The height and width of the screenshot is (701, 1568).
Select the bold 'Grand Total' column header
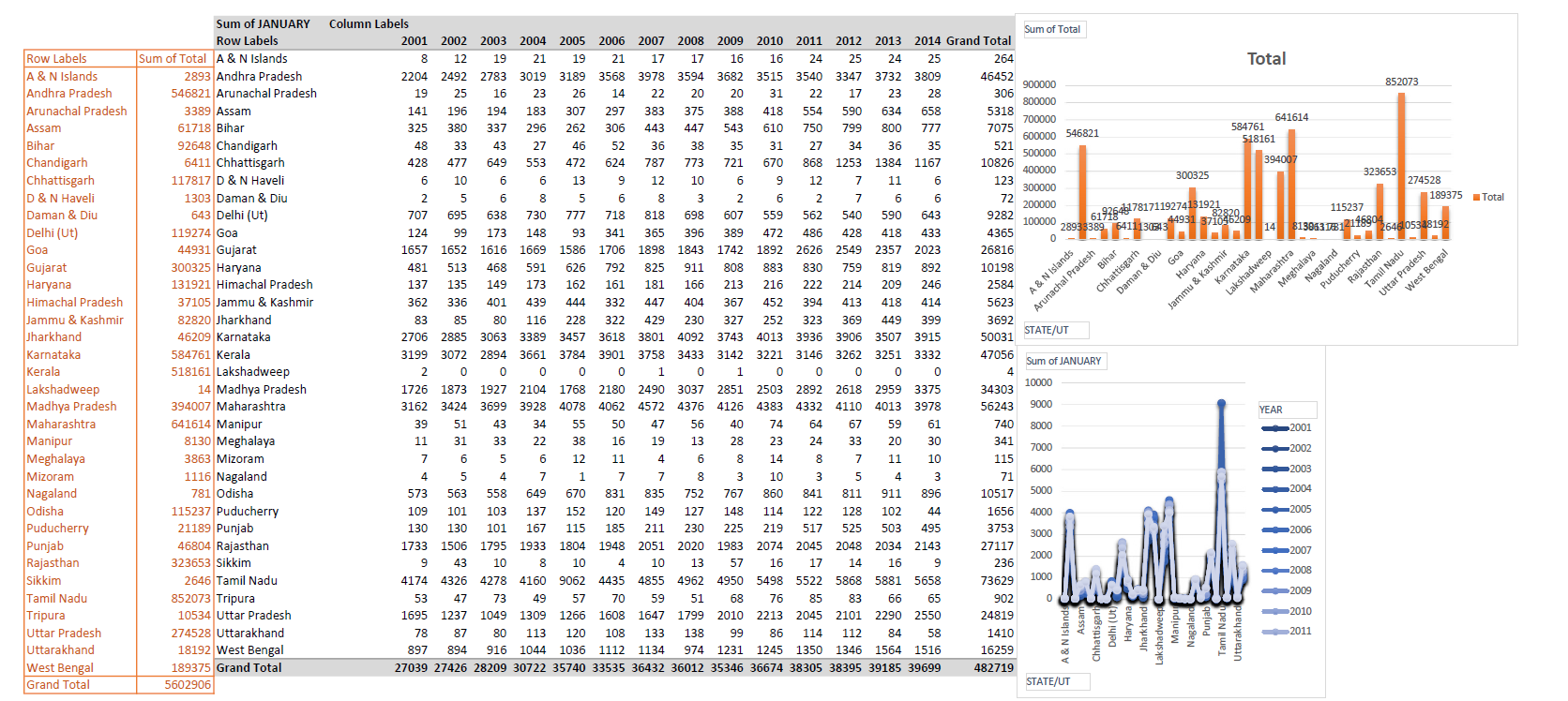(979, 40)
